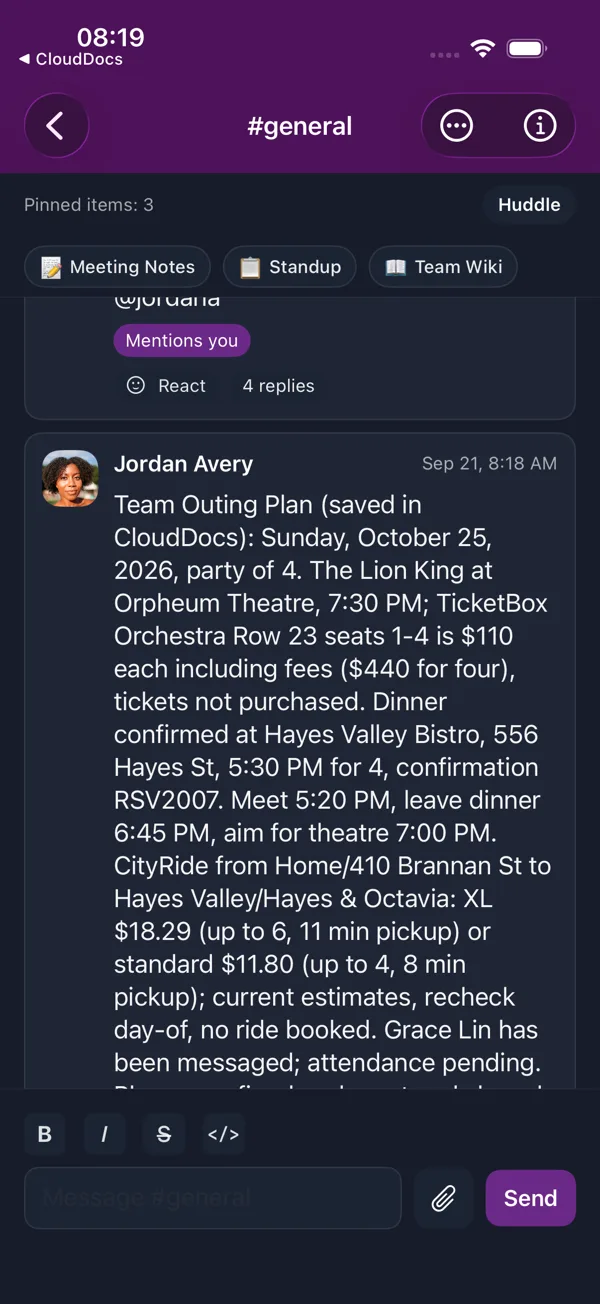Toggle italic formatting
This screenshot has height=1304, width=600.
[104, 1134]
